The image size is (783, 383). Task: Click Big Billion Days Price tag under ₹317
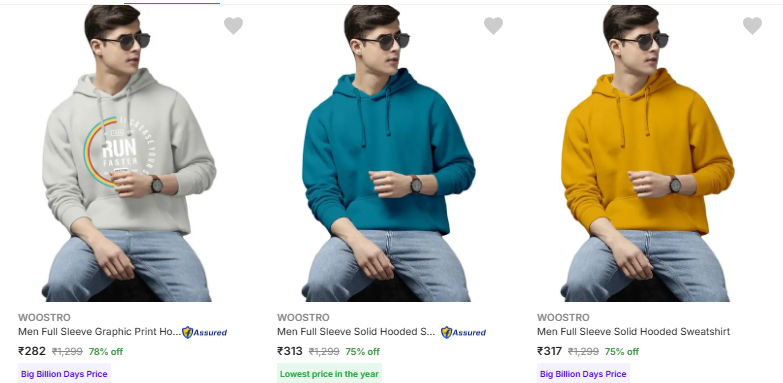coord(583,374)
